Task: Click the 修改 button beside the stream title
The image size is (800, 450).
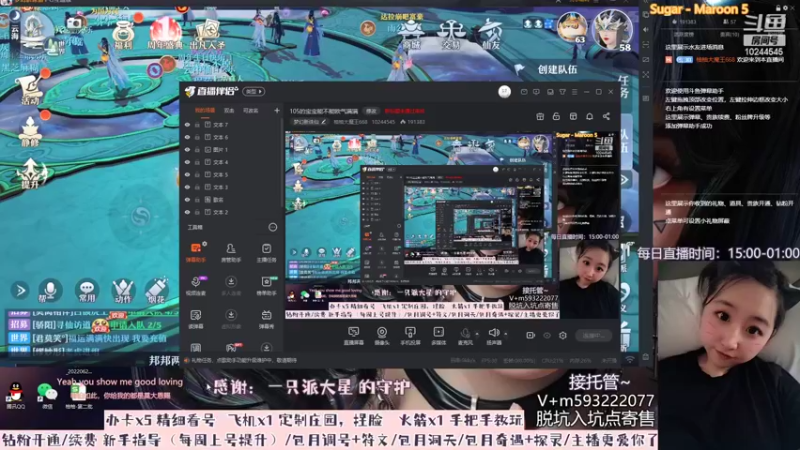Action: click(x=371, y=111)
